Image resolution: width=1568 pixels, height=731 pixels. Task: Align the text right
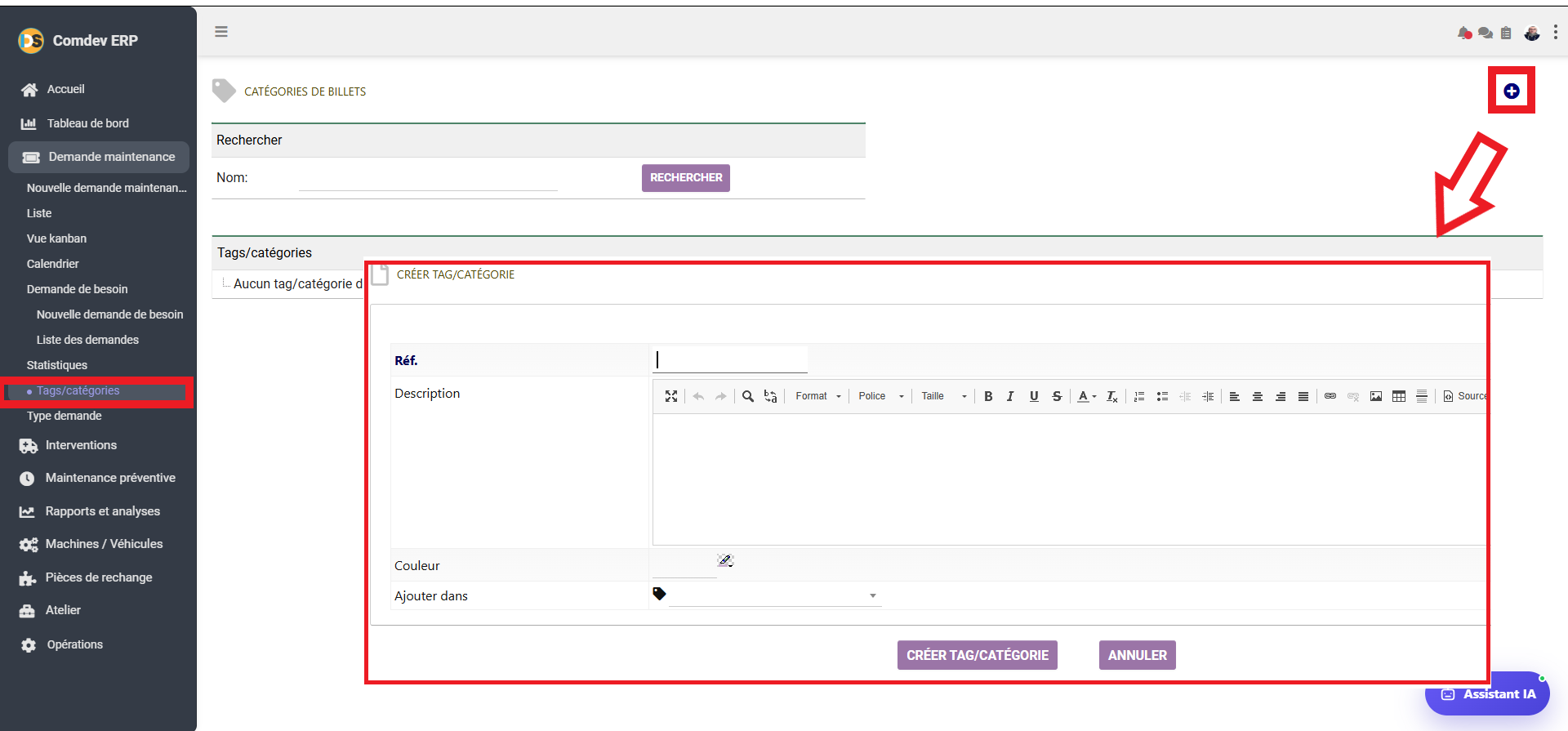coord(1281,396)
